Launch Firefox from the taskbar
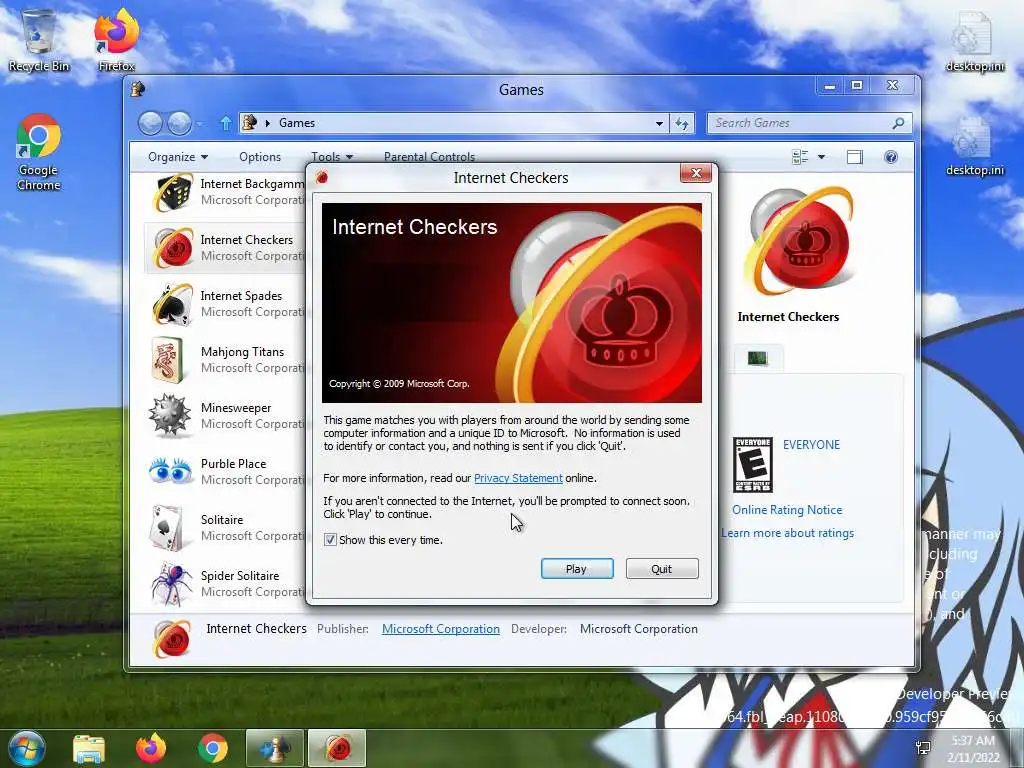 (151, 748)
